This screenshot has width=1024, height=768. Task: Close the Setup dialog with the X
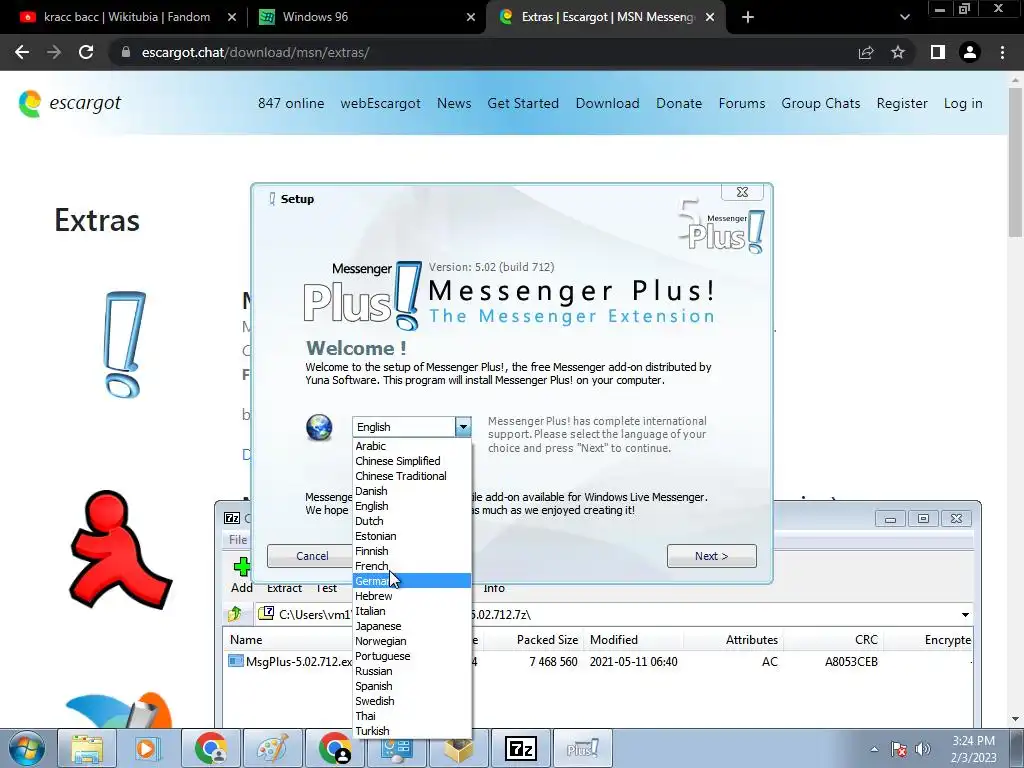(742, 192)
